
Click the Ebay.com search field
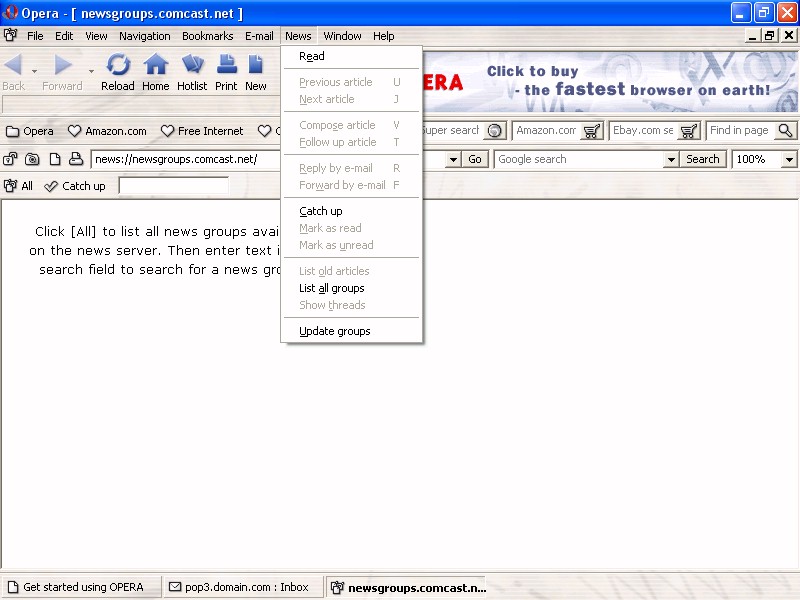click(644, 131)
